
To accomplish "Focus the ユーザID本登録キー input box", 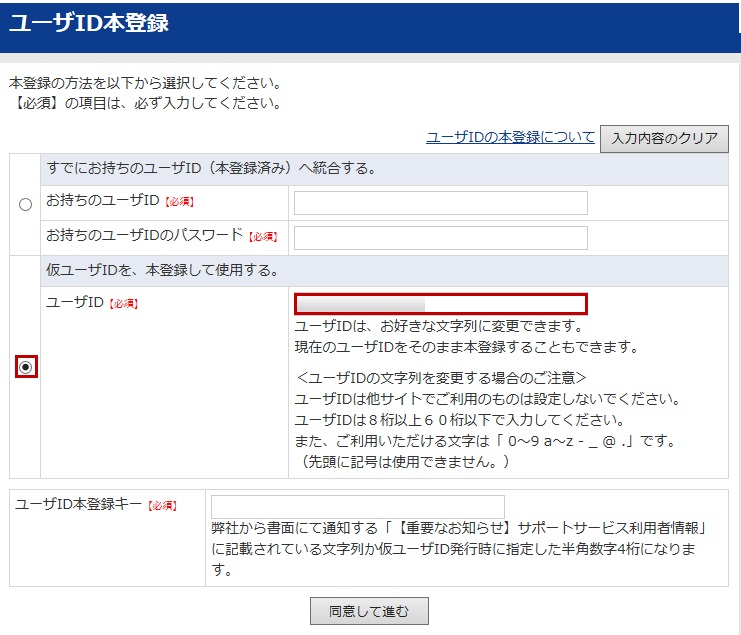I will (357, 507).
